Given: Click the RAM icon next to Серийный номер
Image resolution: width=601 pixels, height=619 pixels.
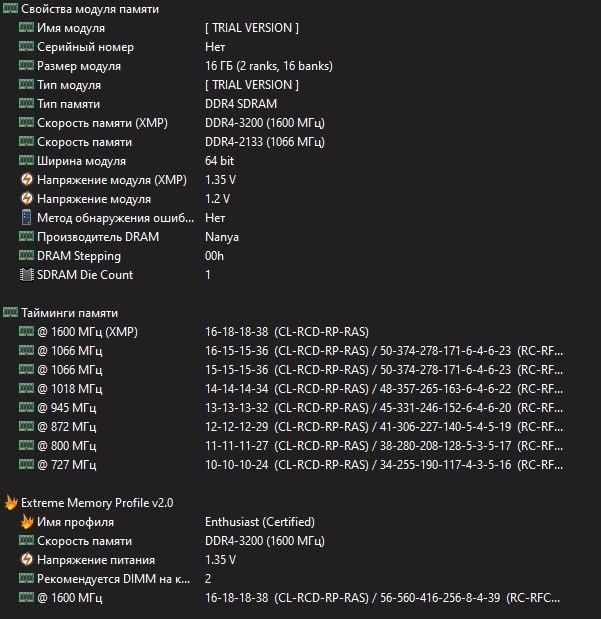Looking at the screenshot, I should 26,46.
